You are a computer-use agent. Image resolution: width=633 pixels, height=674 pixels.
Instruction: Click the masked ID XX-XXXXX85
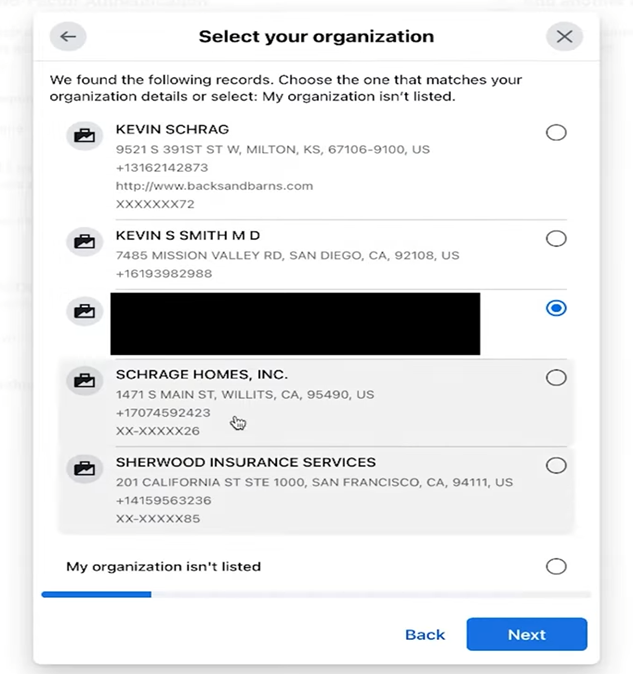(158, 519)
